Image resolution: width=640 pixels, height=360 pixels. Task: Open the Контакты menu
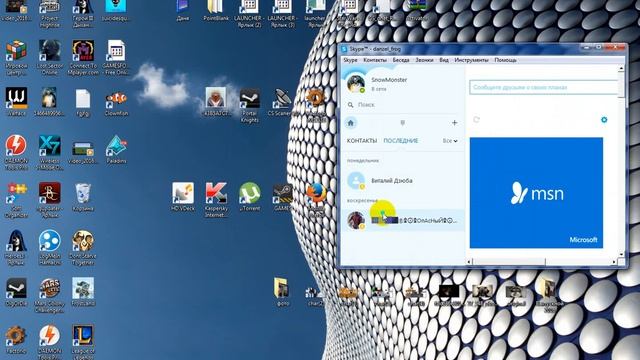[375, 60]
